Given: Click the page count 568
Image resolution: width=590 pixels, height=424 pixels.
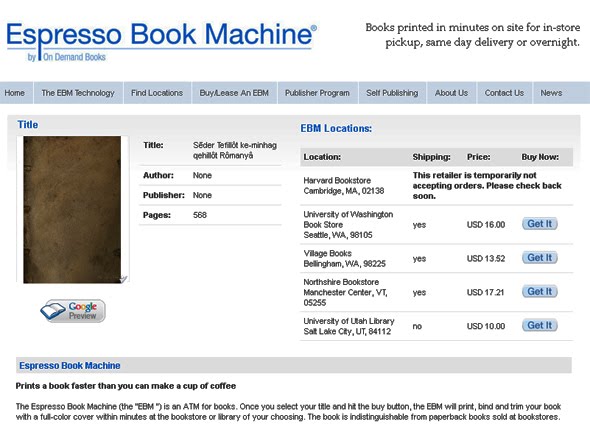Looking at the screenshot, I should (x=200, y=215).
